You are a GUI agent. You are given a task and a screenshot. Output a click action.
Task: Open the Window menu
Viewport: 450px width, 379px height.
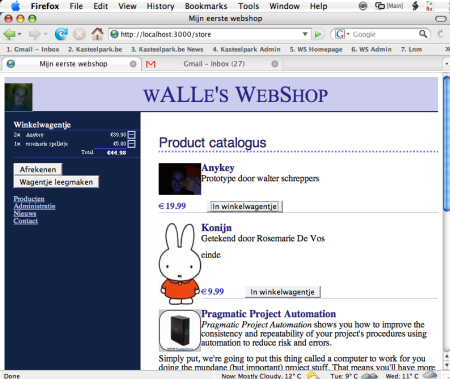pos(284,6)
